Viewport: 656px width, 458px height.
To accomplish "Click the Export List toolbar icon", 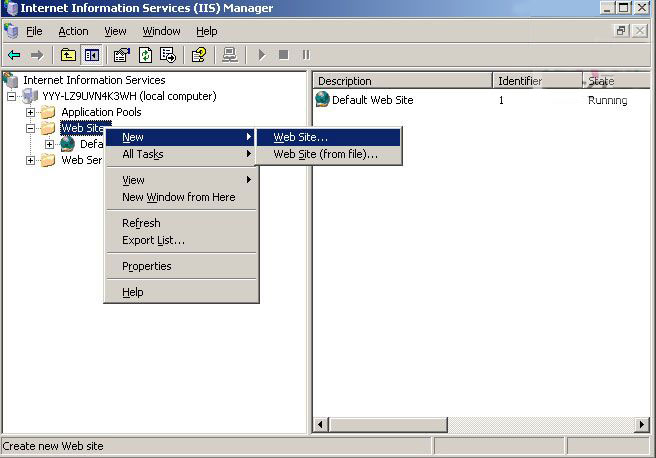I will tap(168, 55).
